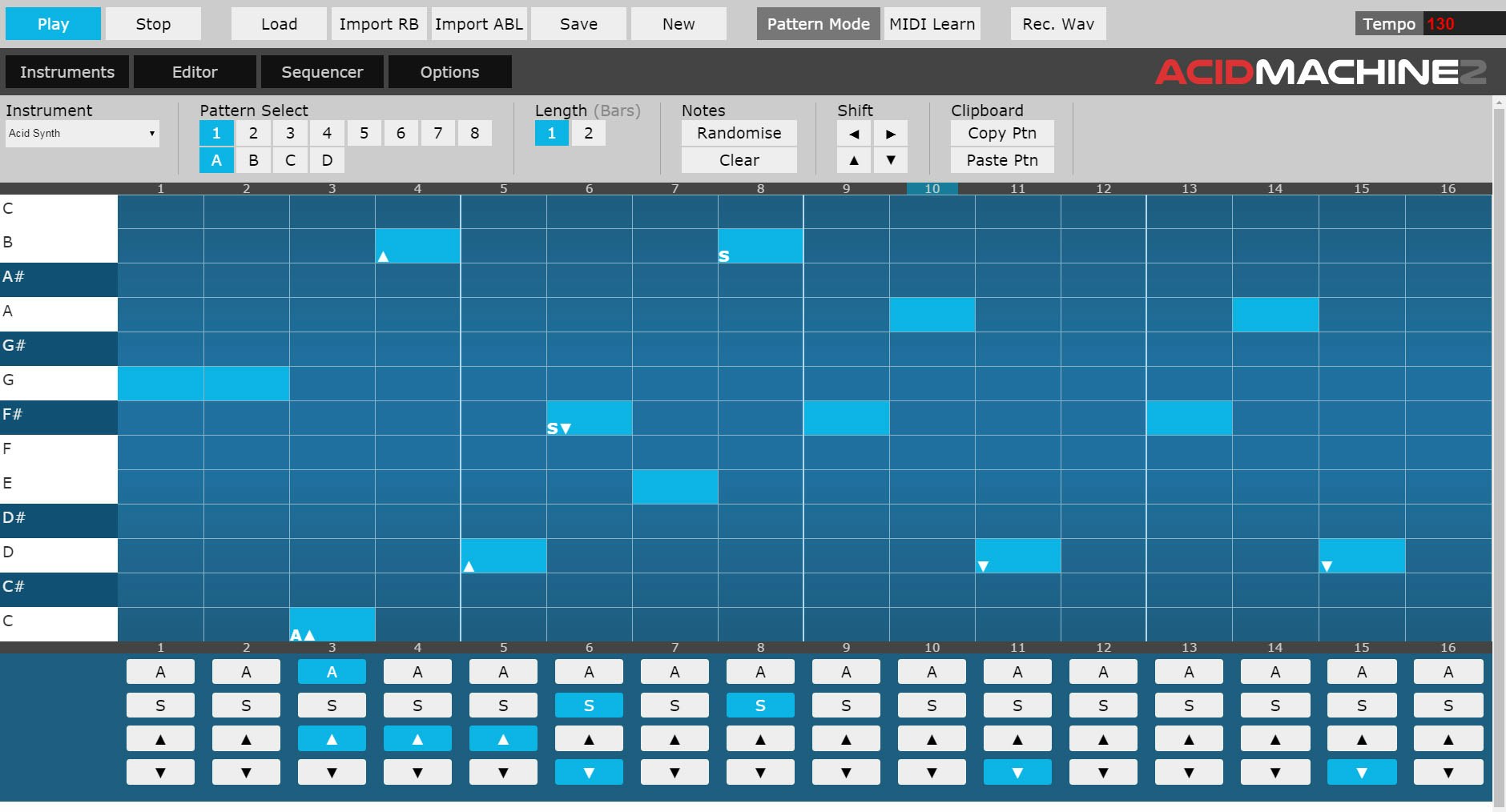Open the Acid Synth instrument dropdown

tap(82, 134)
